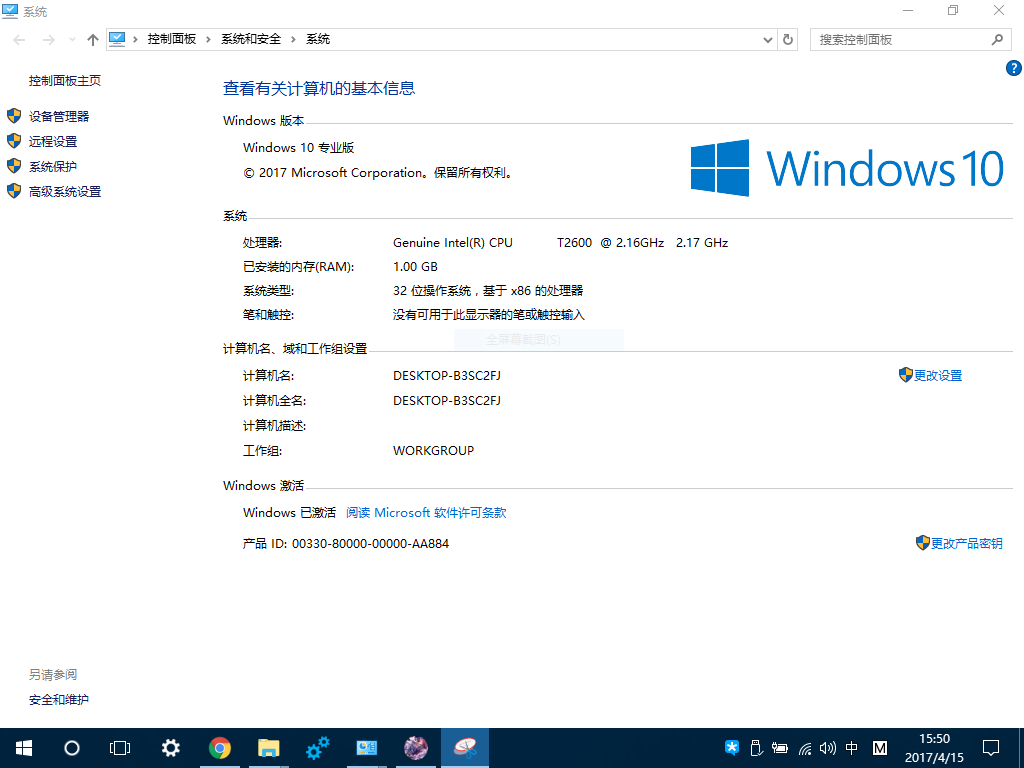Image resolution: width=1024 pixels, height=768 pixels.
Task: Click the 搜索控制面板 search field
Action: tap(900, 39)
